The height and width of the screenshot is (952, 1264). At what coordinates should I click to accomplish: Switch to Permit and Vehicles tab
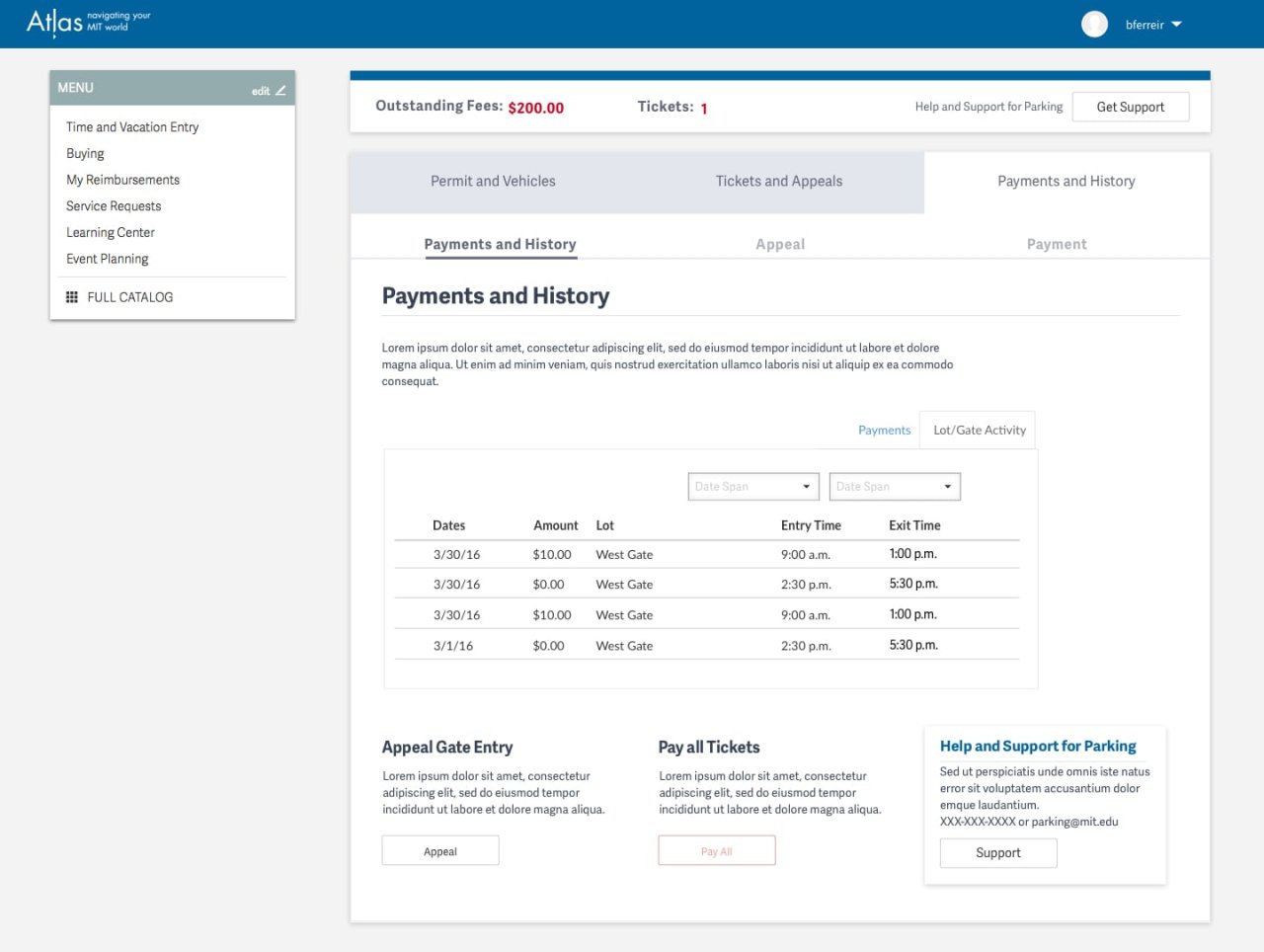coord(493,182)
